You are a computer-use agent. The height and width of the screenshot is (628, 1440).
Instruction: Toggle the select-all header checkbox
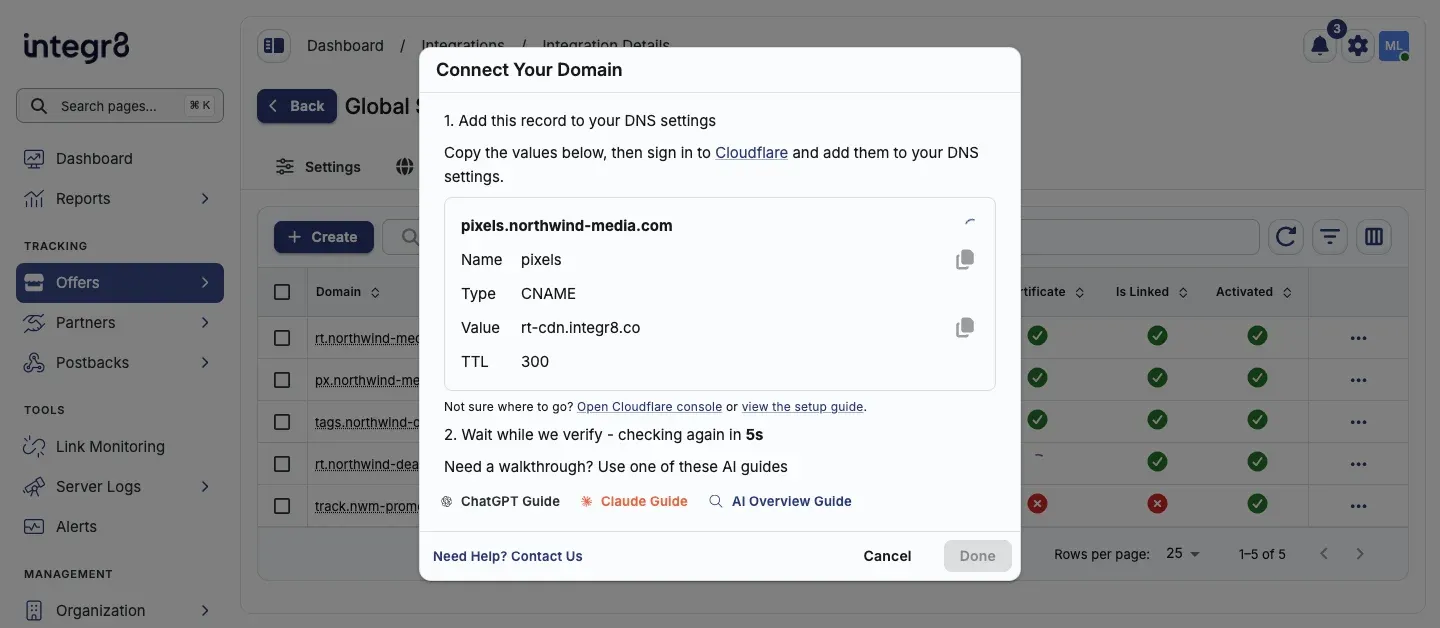[x=282, y=292]
